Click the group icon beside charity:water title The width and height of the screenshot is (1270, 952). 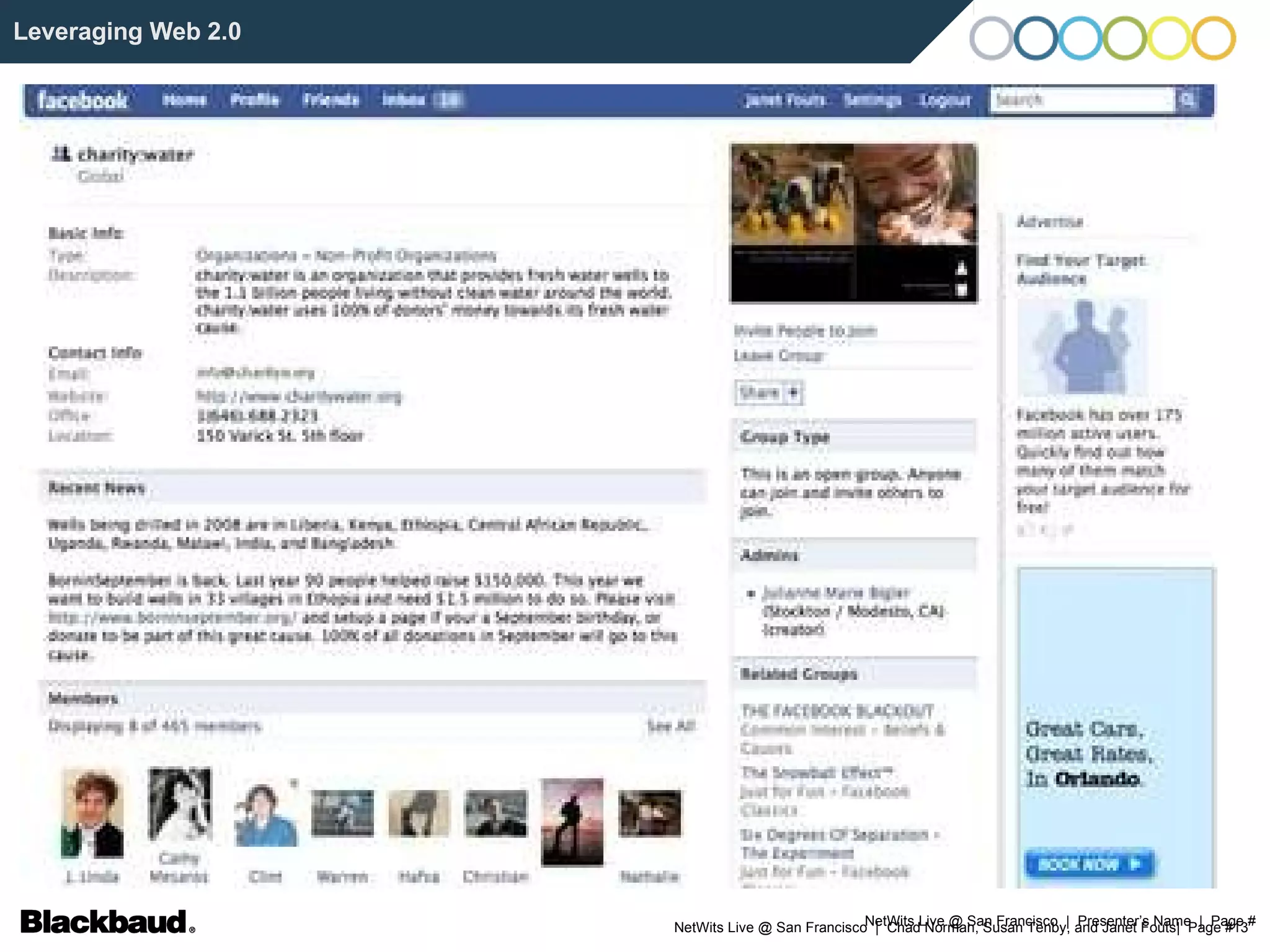(61, 153)
